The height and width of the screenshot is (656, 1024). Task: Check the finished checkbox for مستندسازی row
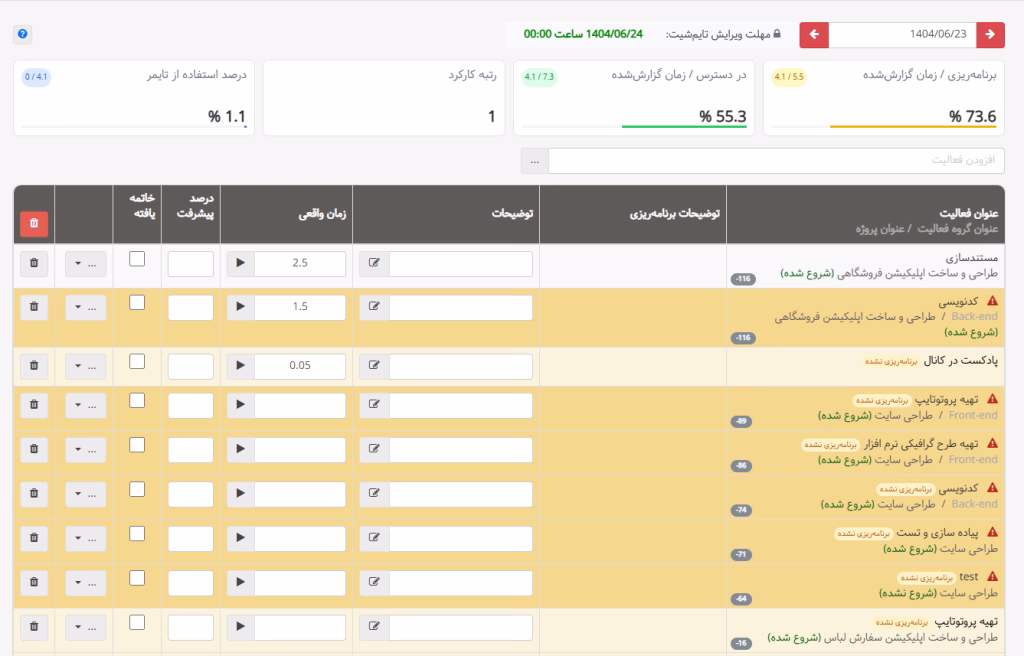point(137,260)
